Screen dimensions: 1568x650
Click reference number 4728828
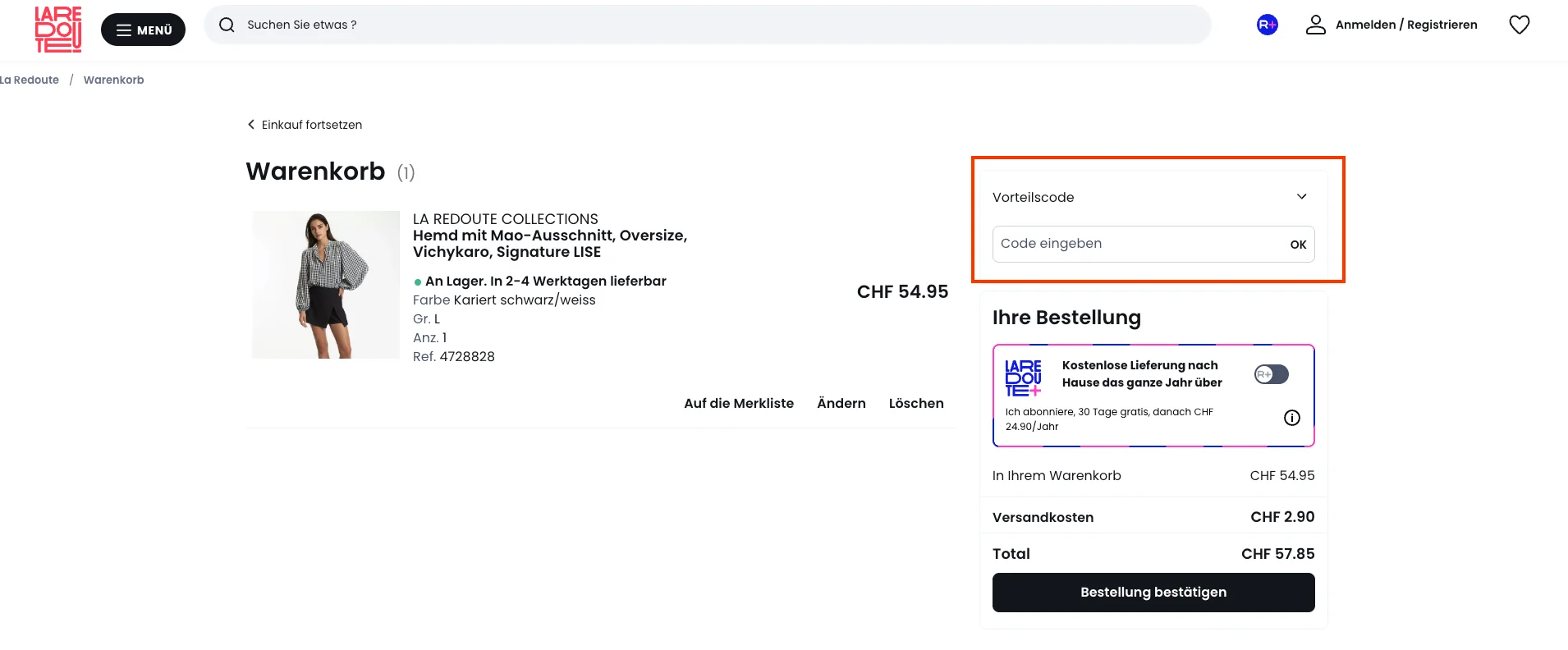[467, 356]
